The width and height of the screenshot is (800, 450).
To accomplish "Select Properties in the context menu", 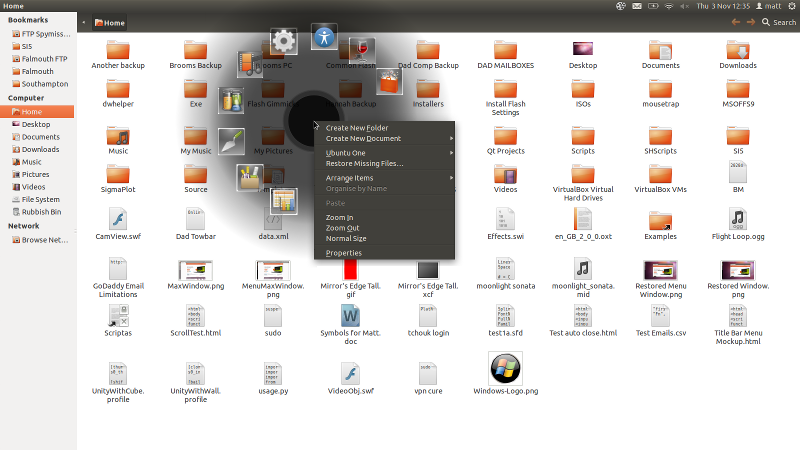I will [x=344, y=253].
